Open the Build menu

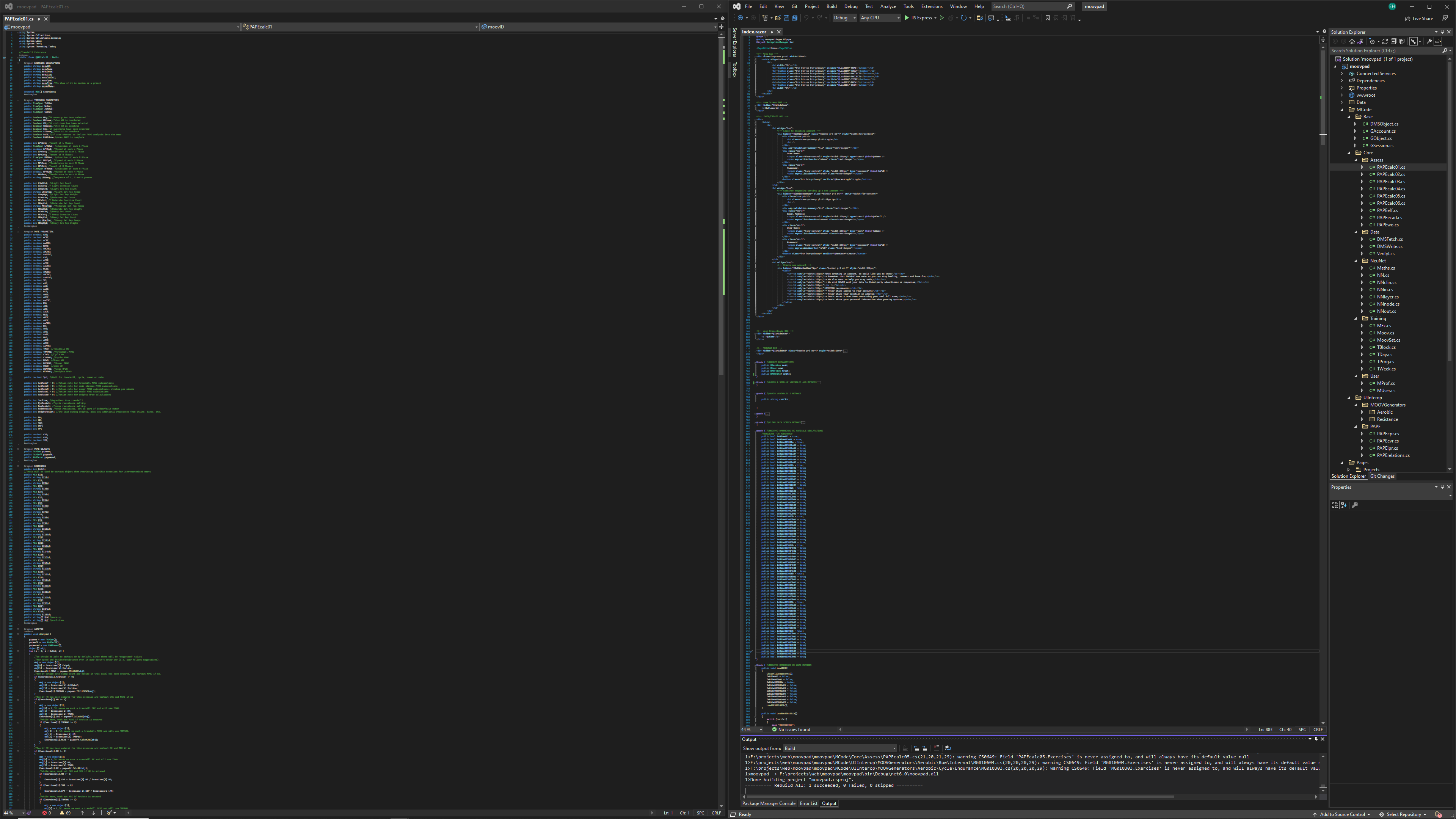pyautogui.click(x=831, y=6)
